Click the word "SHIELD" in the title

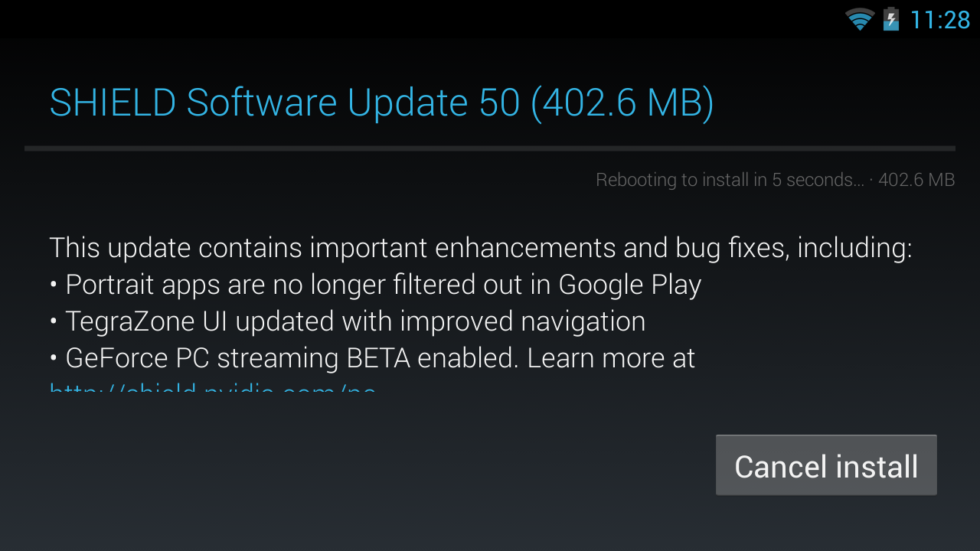(x=113, y=104)
